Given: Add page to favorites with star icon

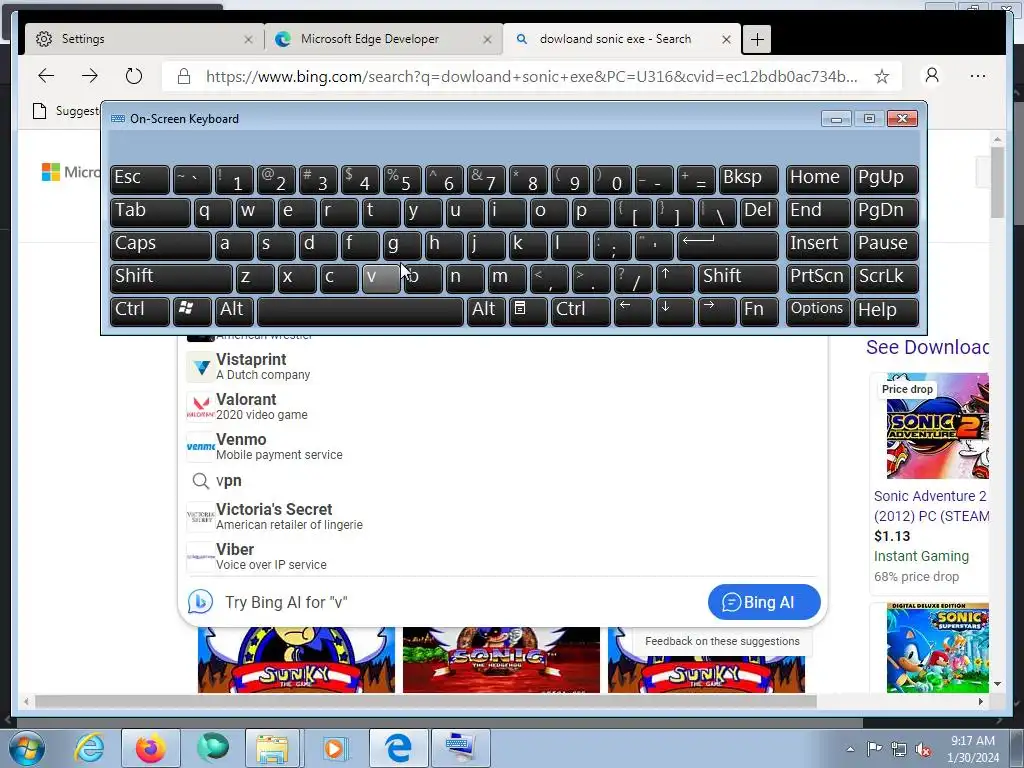Looking at the screenshot, I should coord(882,76).
